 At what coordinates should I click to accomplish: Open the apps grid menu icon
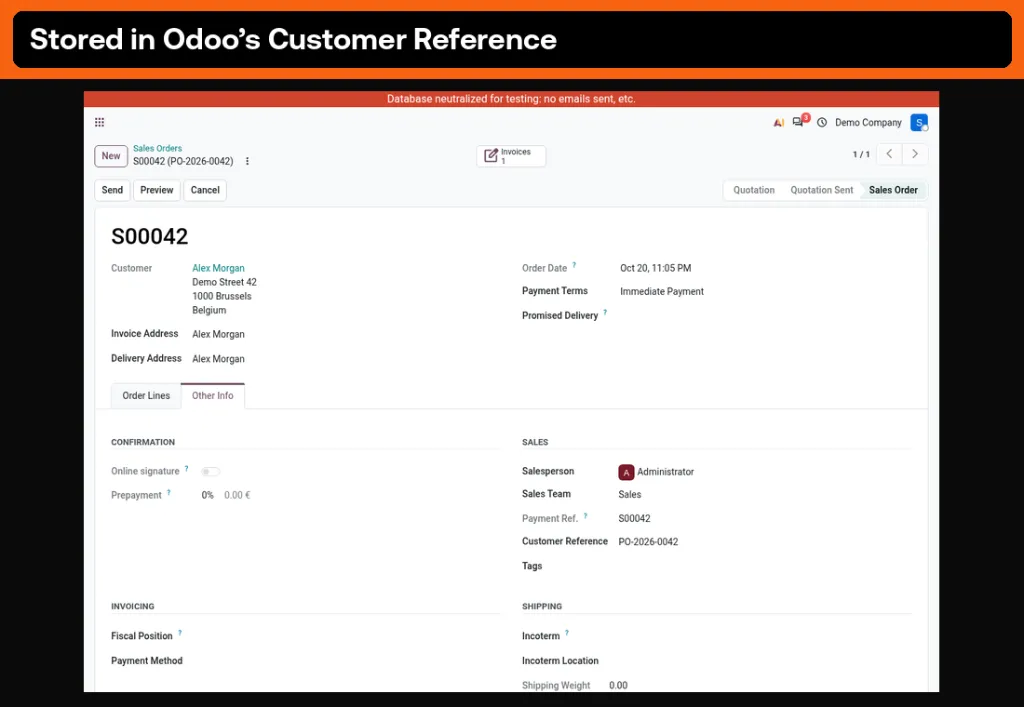coord(99,122)
